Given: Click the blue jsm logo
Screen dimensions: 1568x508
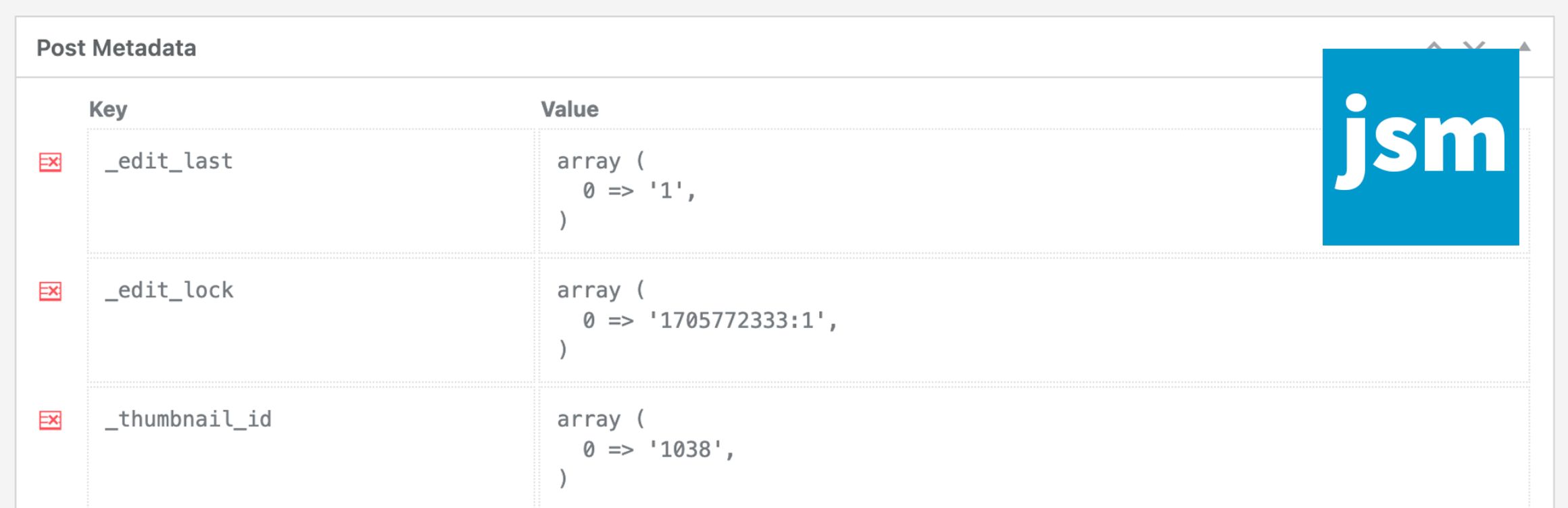Looking at the screenshot, I should click(x=1420, y=147).
